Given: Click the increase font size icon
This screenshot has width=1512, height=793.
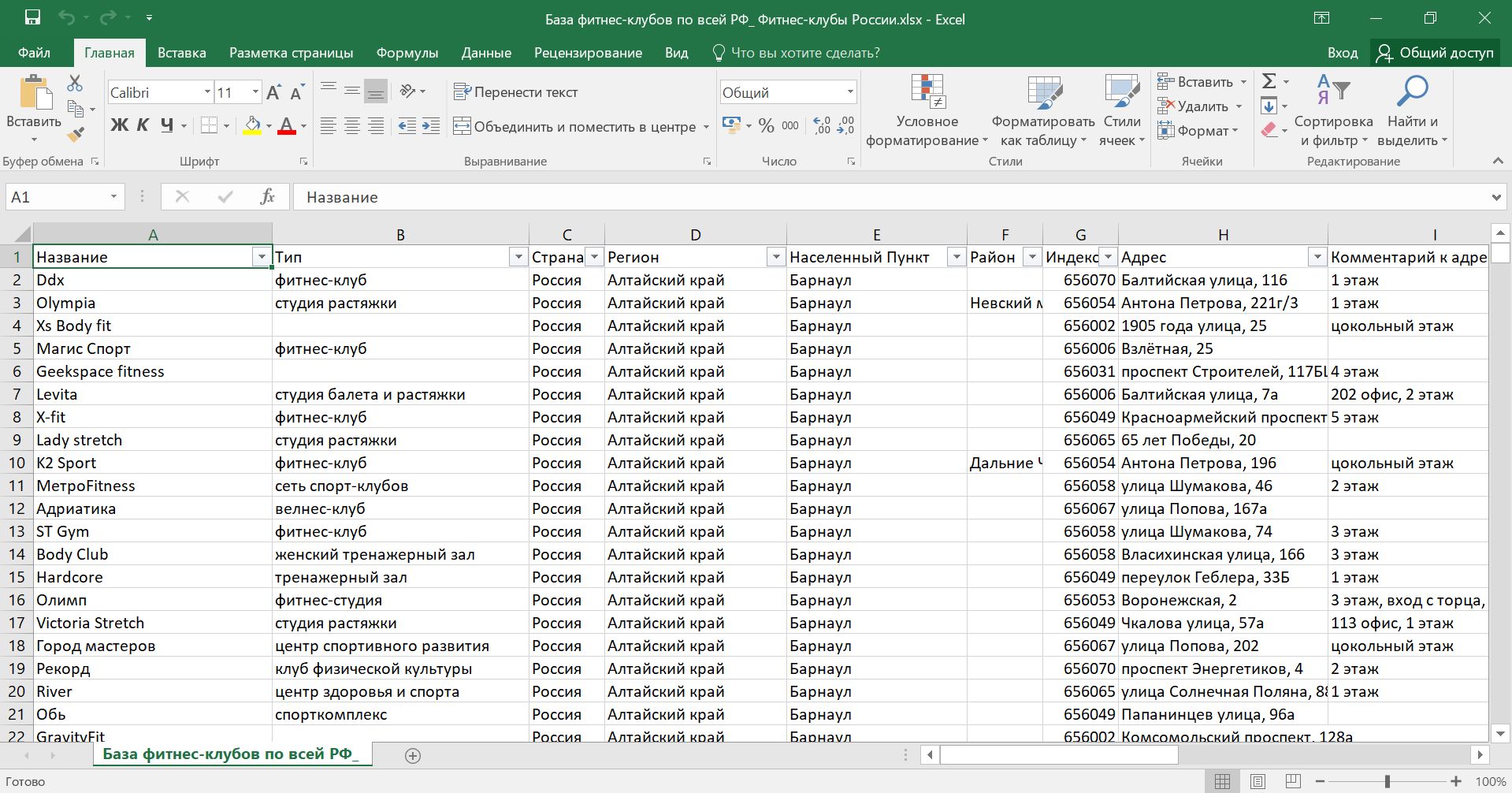Looking at the screenshot, I should tap(273, 93).
